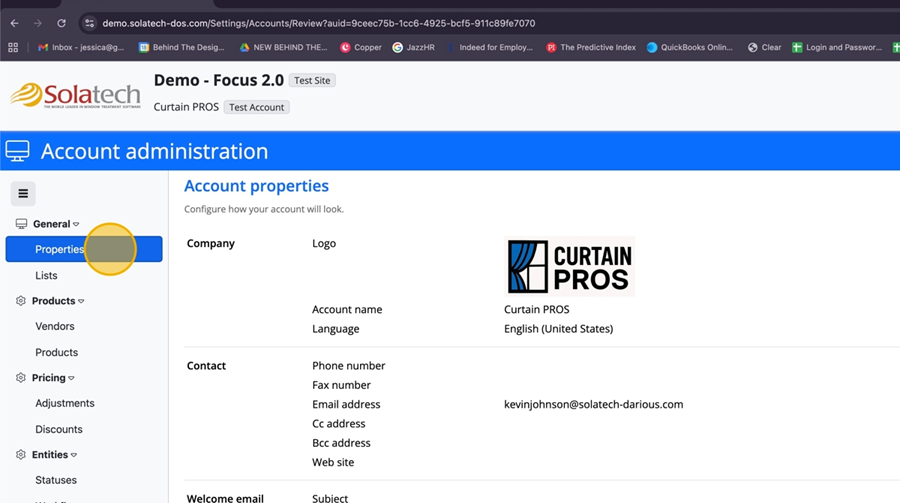Image resolution: width=900 pixels, height=503 pixels.
Task: Reload the page with the refresh icon
Action: pyautogui.click(x=61, y=24)
